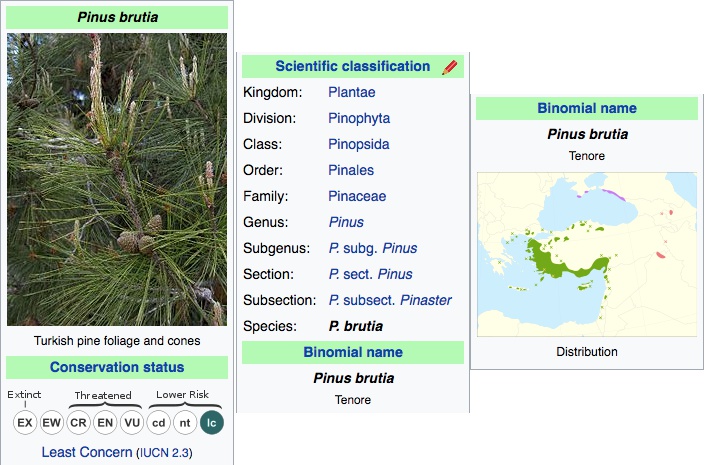The image size is (705, 465).
Task: Open the Least Concern link
Action: coord(87,452)
